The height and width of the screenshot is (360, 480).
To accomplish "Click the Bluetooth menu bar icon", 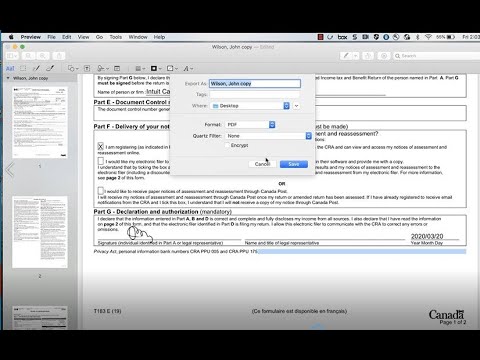I will point(417,37).
